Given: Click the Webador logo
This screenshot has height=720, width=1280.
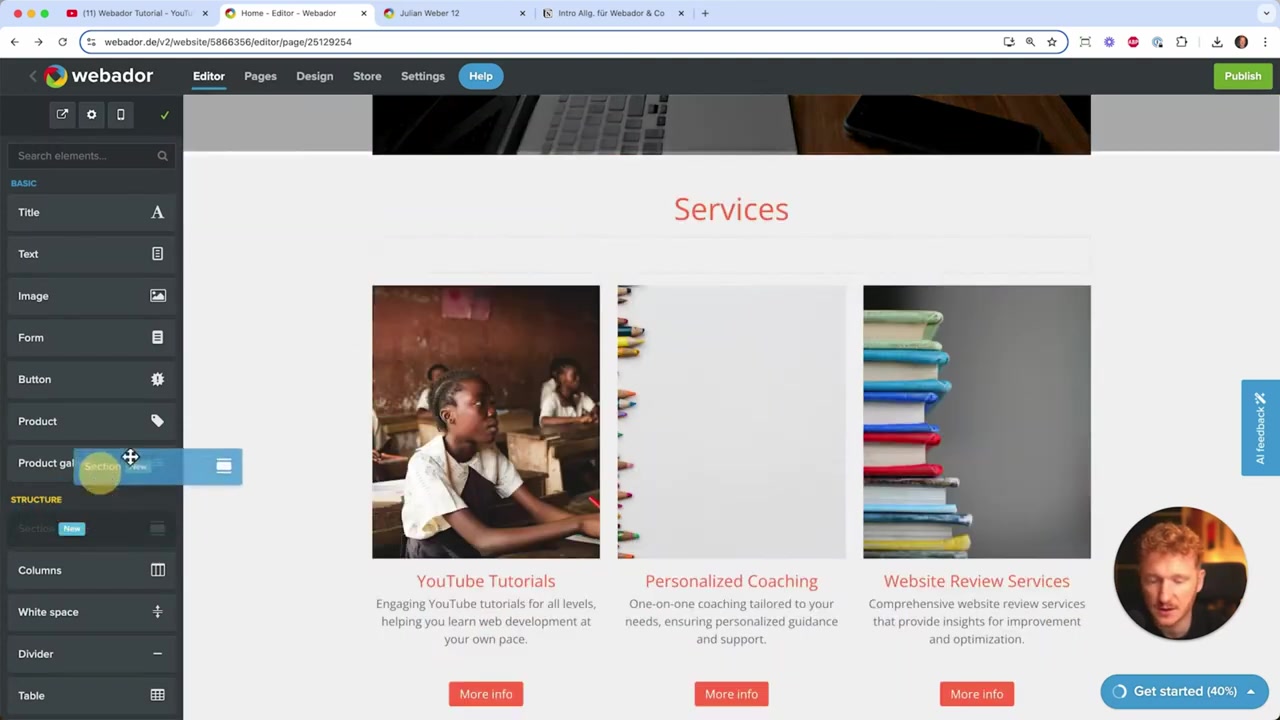Looking at the screenshot, I should pyautogui.click(x=99, y=76).
